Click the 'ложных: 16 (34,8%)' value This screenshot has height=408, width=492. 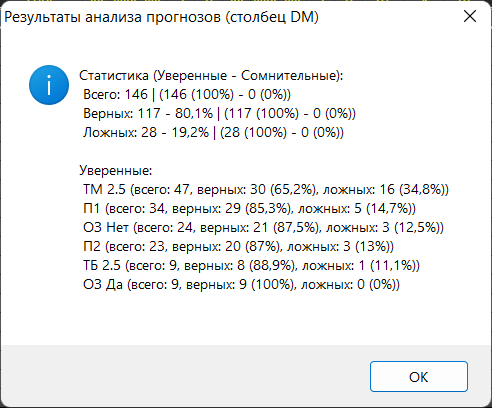pos(386,190)
